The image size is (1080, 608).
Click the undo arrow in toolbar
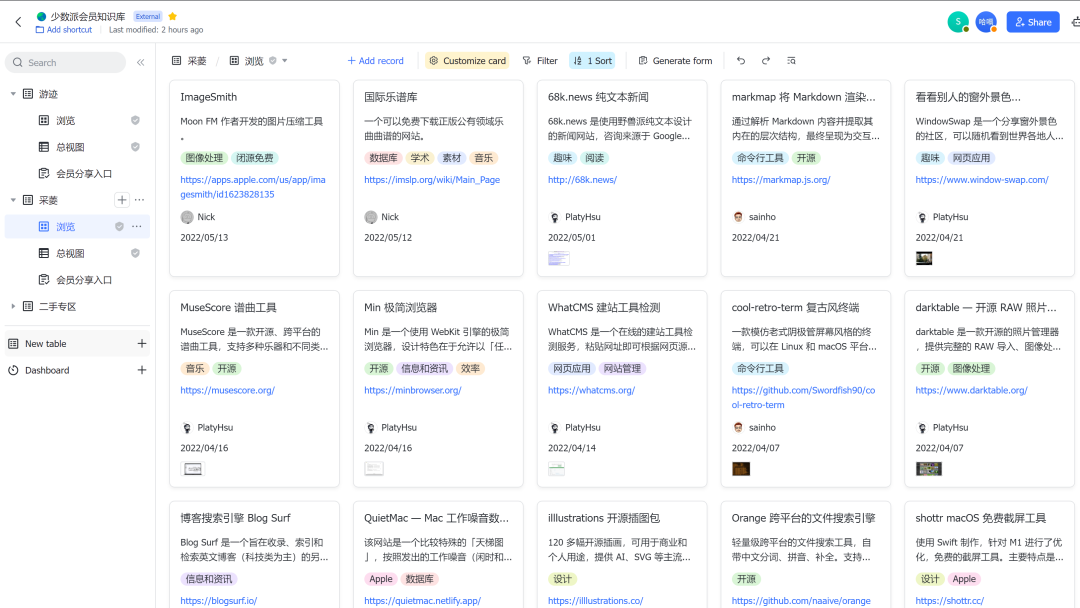coord(741,61)
